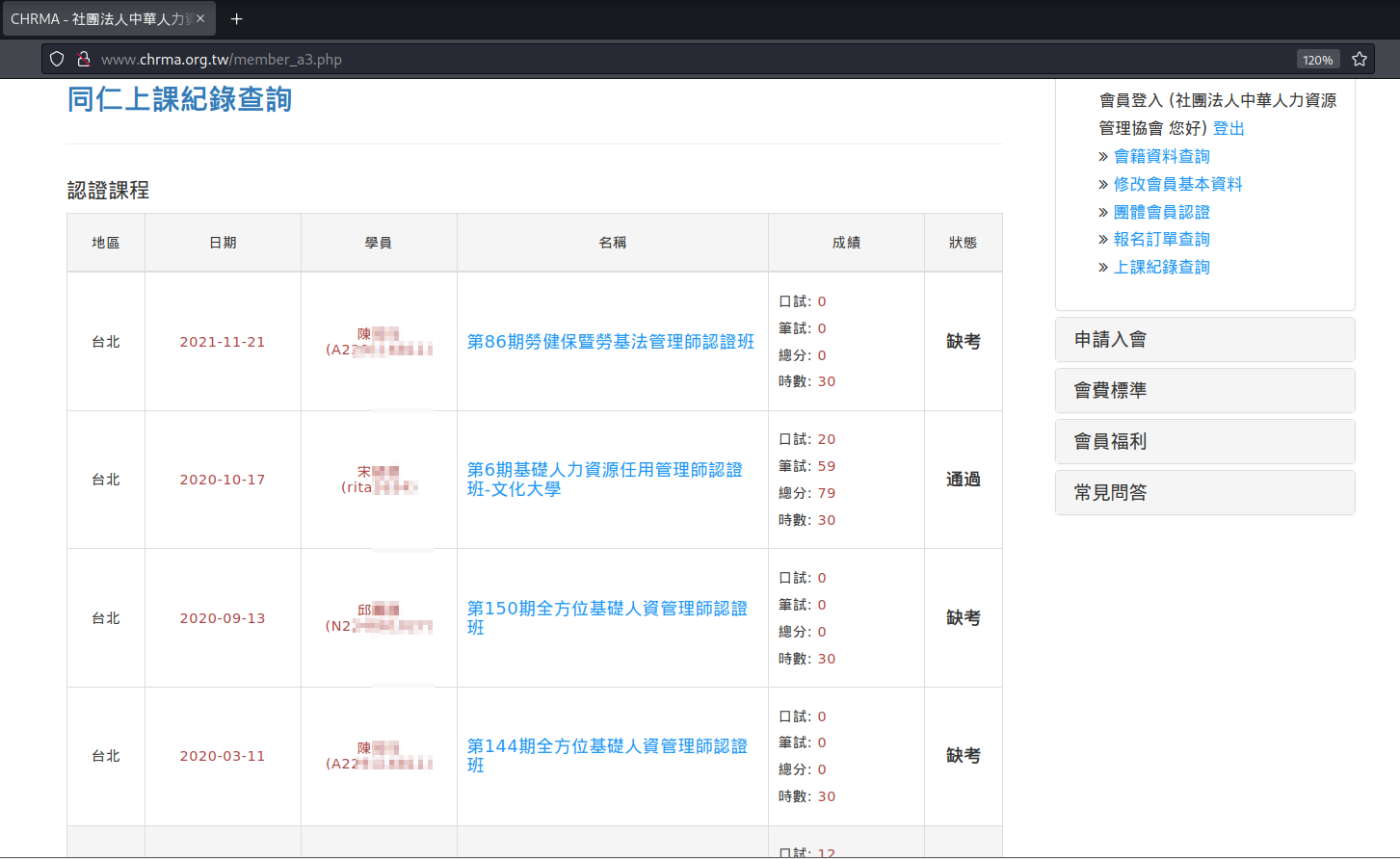
Task: Click the 學員 column header
Action: click(x=379, y=243)
